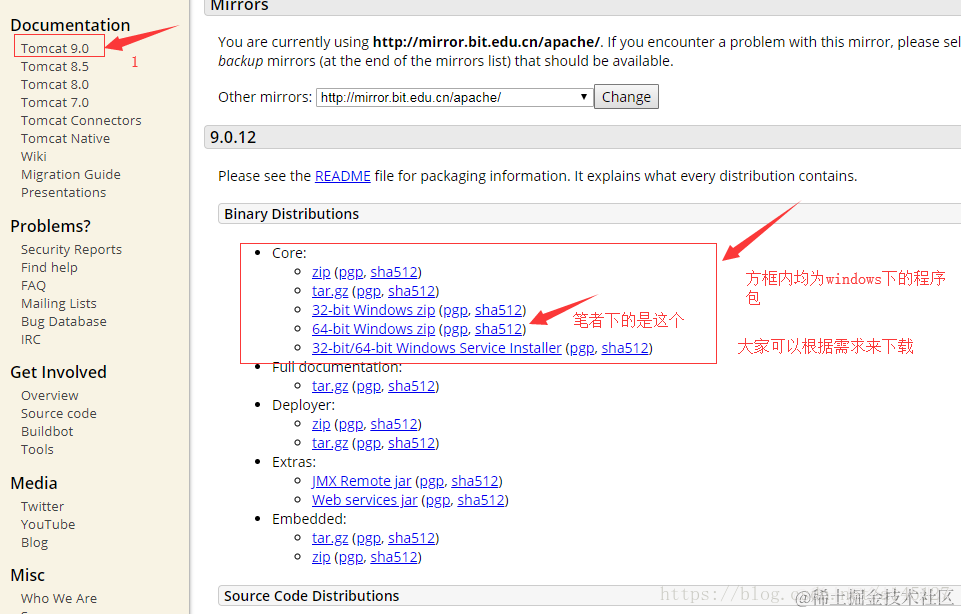Click the Find help link
This screenshot has width=961, height=614.
49,267
